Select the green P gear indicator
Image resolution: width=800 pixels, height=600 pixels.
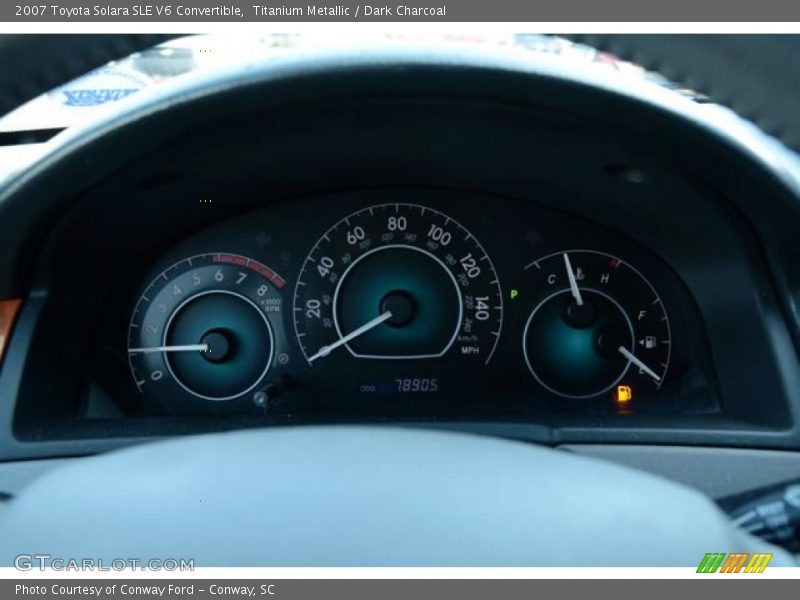pyautogui.click(x=513, y=293)
